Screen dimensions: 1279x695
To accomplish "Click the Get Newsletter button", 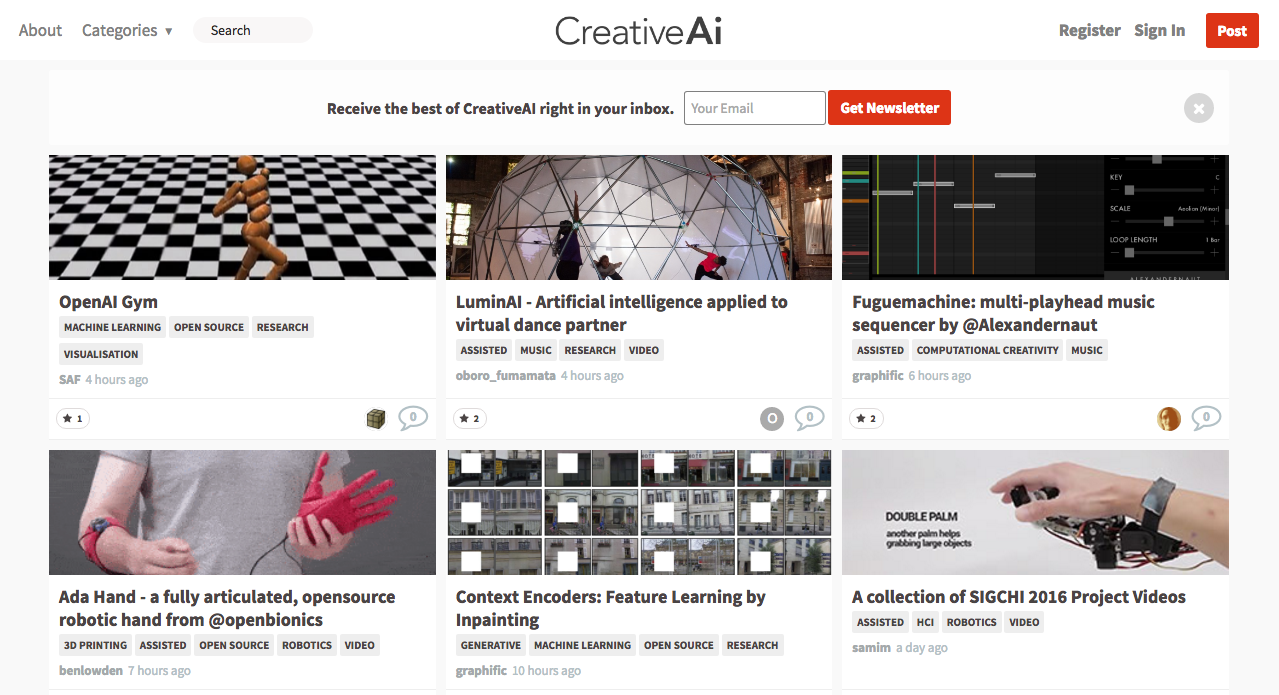I will click(889, 107).
